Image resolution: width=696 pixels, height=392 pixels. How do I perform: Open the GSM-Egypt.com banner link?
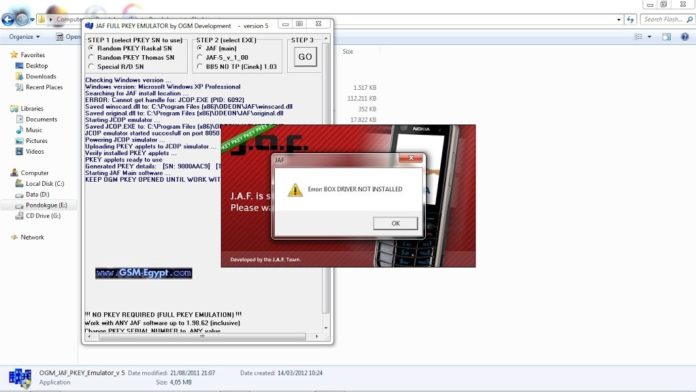point(143,273)
